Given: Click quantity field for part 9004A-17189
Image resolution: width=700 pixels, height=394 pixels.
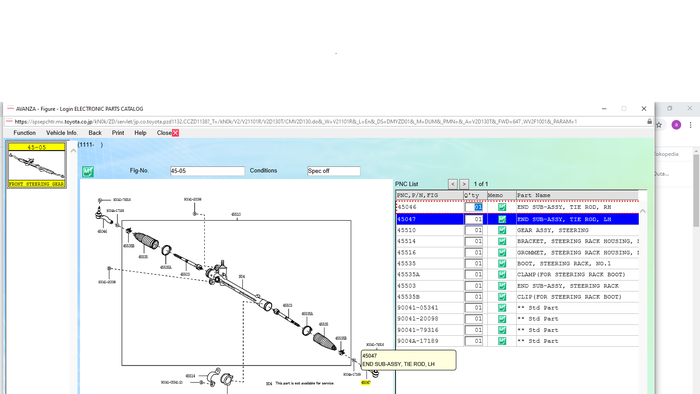Looking at the screenshot, I should (x=474, y=341).
